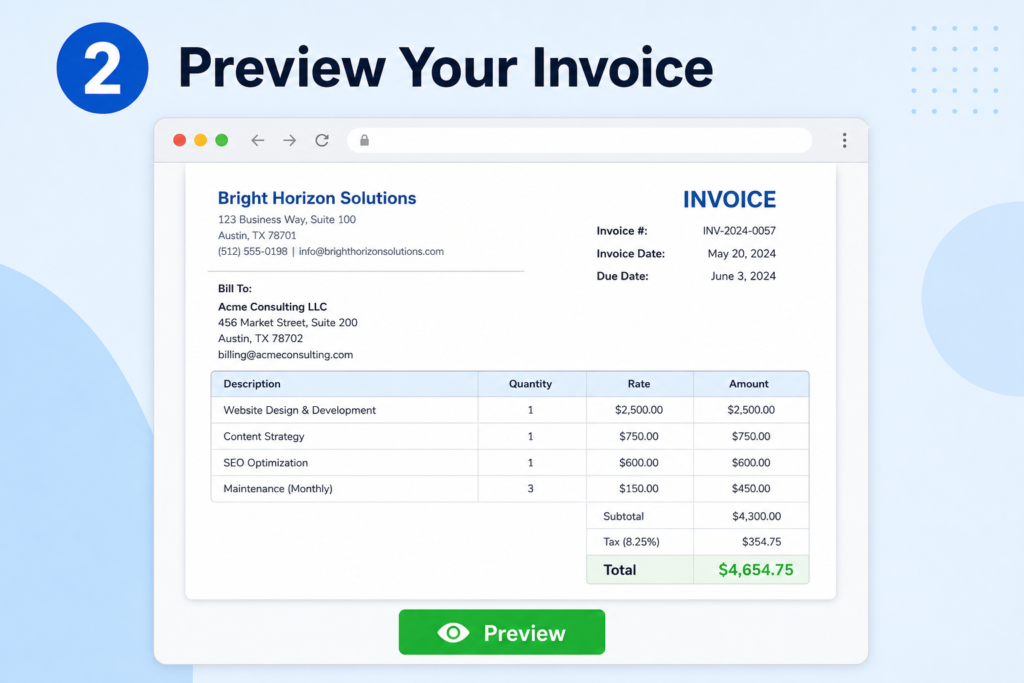Click the Bright Horizon Solutions company name
Image resolution: width=1024 pixels, height=683 pixels.
pyautogui.click(x=317, y=199)
